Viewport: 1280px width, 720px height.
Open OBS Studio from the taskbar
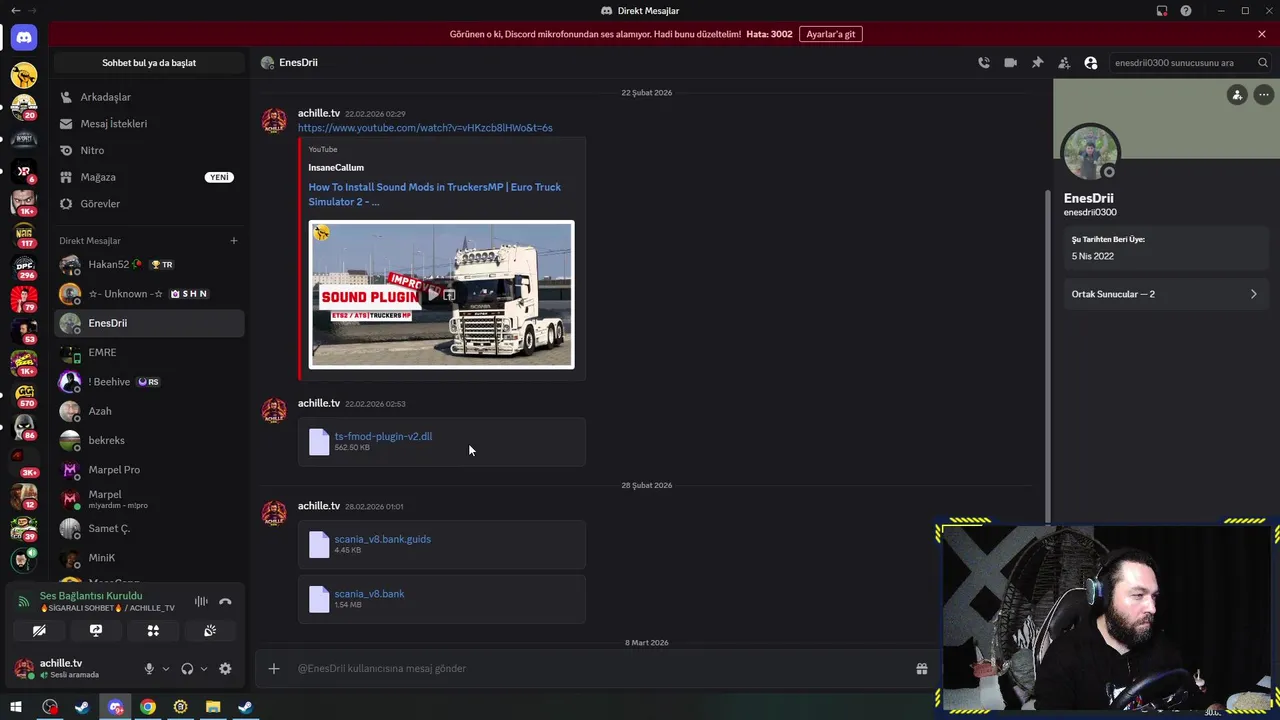pos(50,707)
